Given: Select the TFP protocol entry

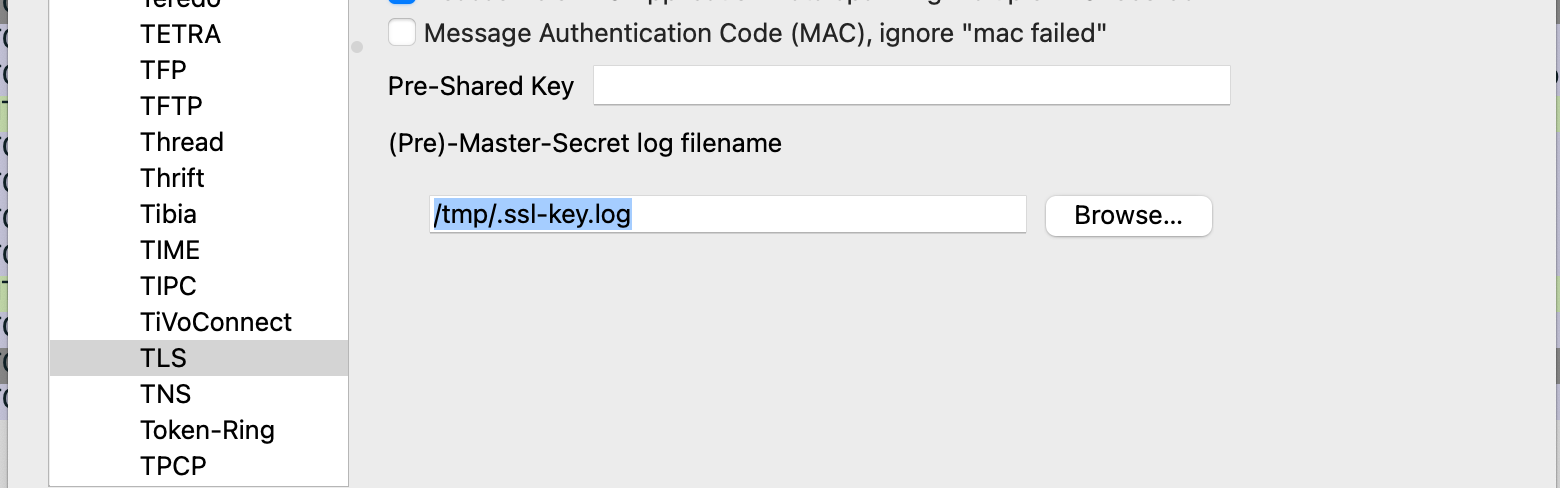Looking at the screenshot, I should point(163,70).
